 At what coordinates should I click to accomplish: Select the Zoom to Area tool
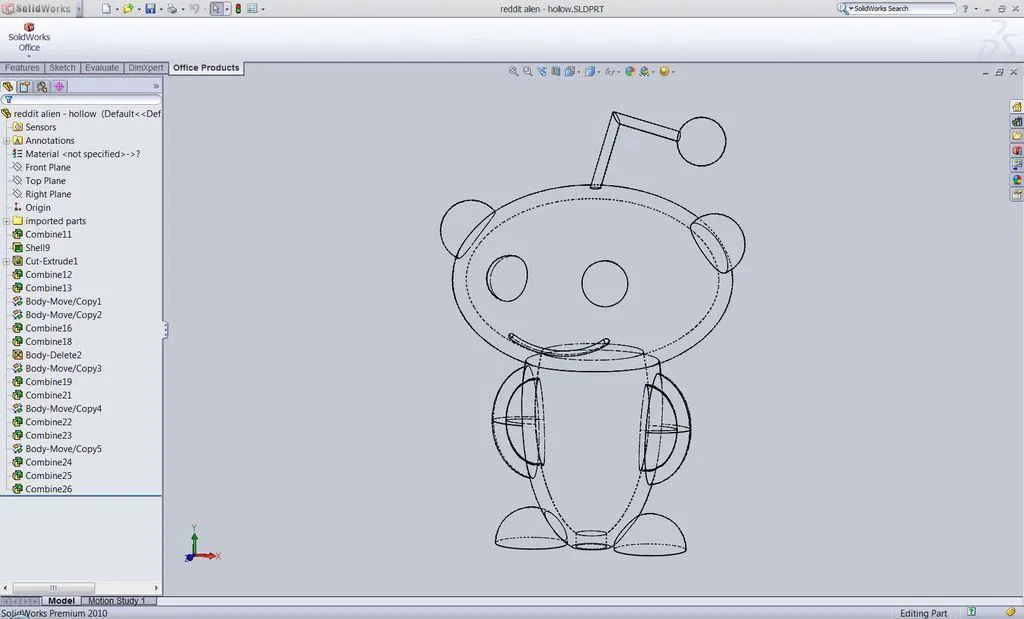[x=527, y=71]
